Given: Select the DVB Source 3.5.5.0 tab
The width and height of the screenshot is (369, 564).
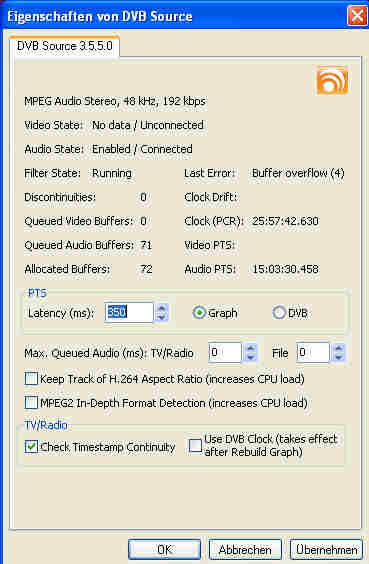Looking at the screenshot, I should coord(64,46).
